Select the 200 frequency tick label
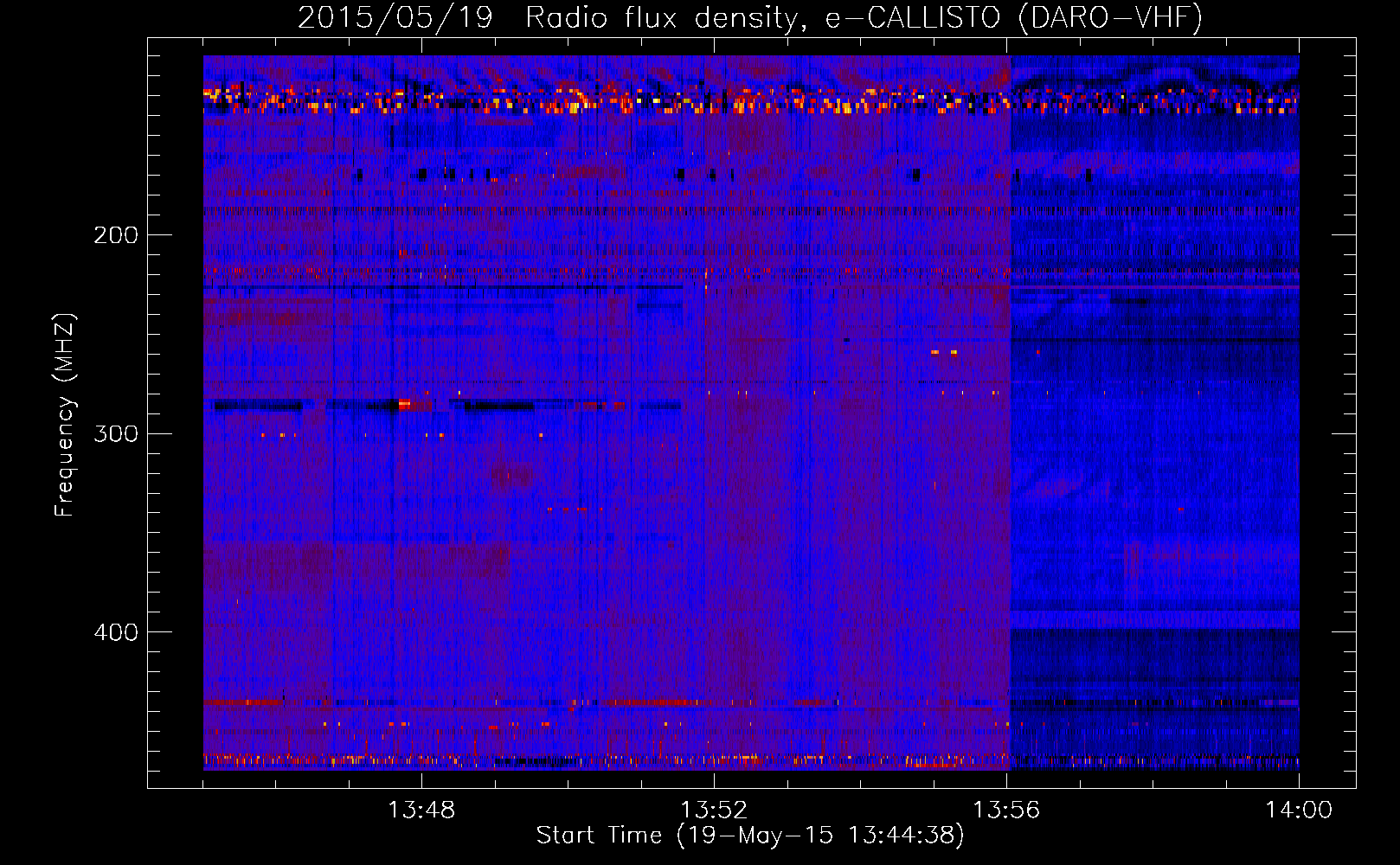Viewport: 1400px width, 865px height. pos(116,235)
